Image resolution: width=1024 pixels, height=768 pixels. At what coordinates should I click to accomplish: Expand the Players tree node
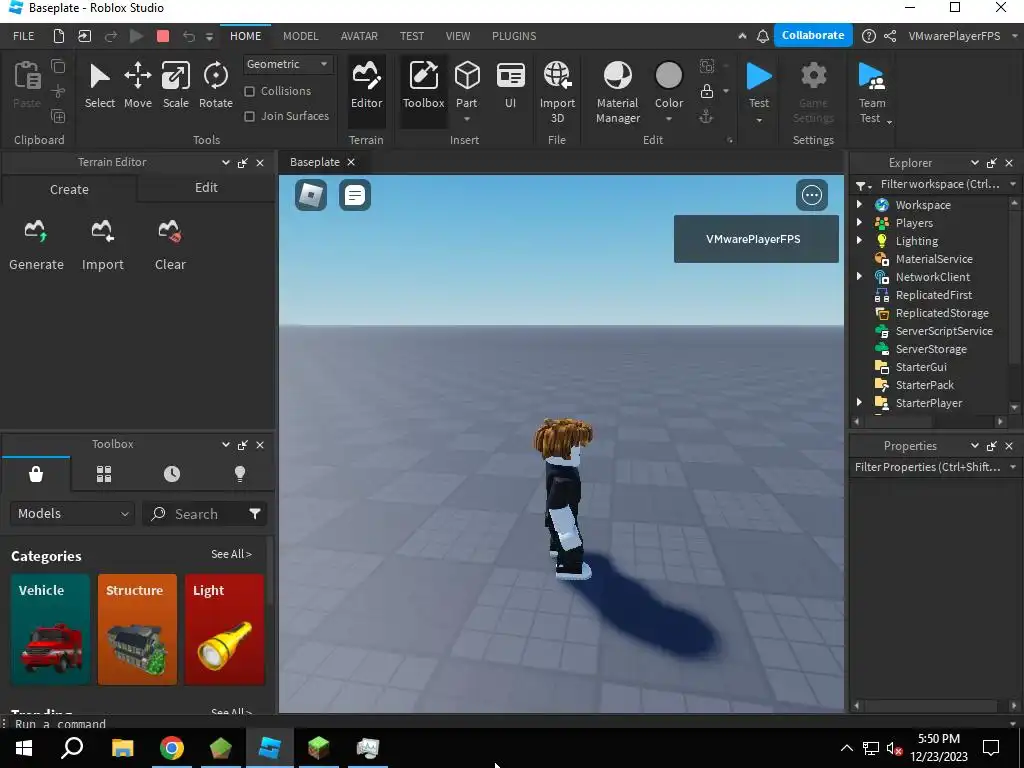pyautogui.click(x=859, y=223)
